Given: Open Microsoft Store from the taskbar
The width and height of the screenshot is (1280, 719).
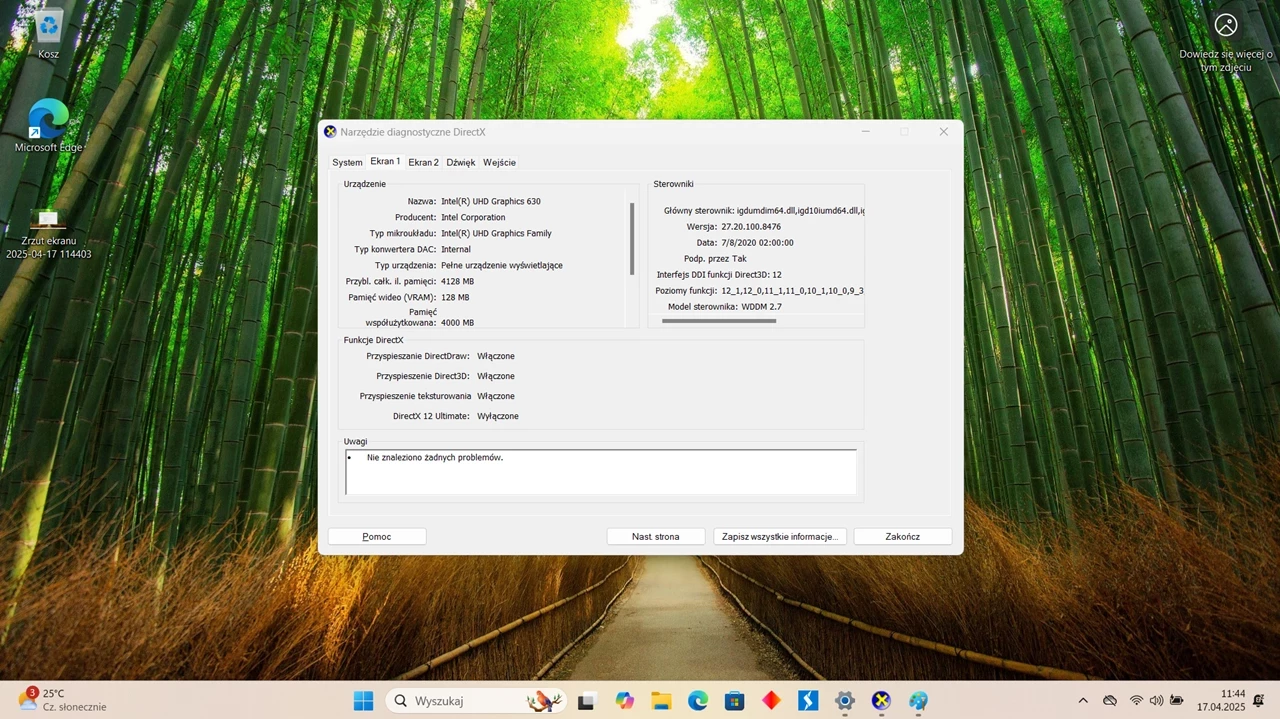Looking at the screenshot, I should (734, 701).
